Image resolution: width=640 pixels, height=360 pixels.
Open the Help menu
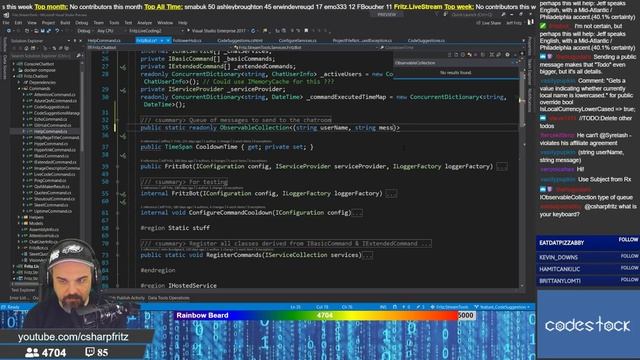(182, 23)
